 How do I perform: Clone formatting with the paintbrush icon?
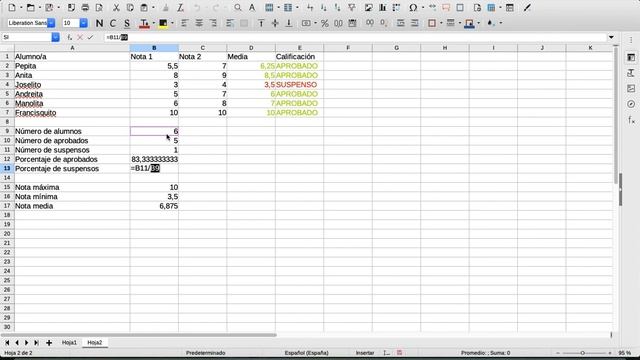pyautogui.click(x=166, y=8)
